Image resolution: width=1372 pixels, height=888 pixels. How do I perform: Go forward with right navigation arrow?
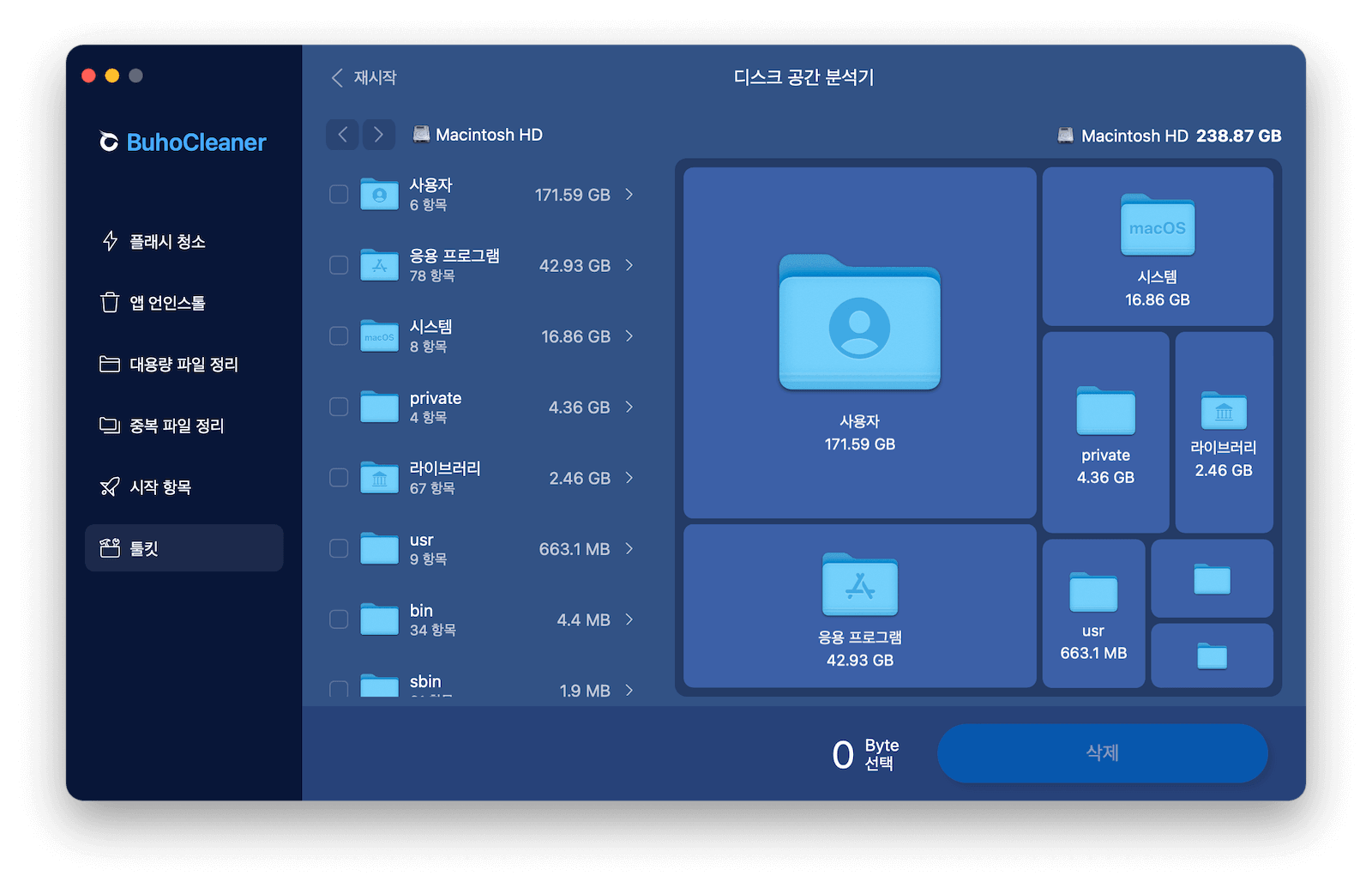click(x=379, y=135)
